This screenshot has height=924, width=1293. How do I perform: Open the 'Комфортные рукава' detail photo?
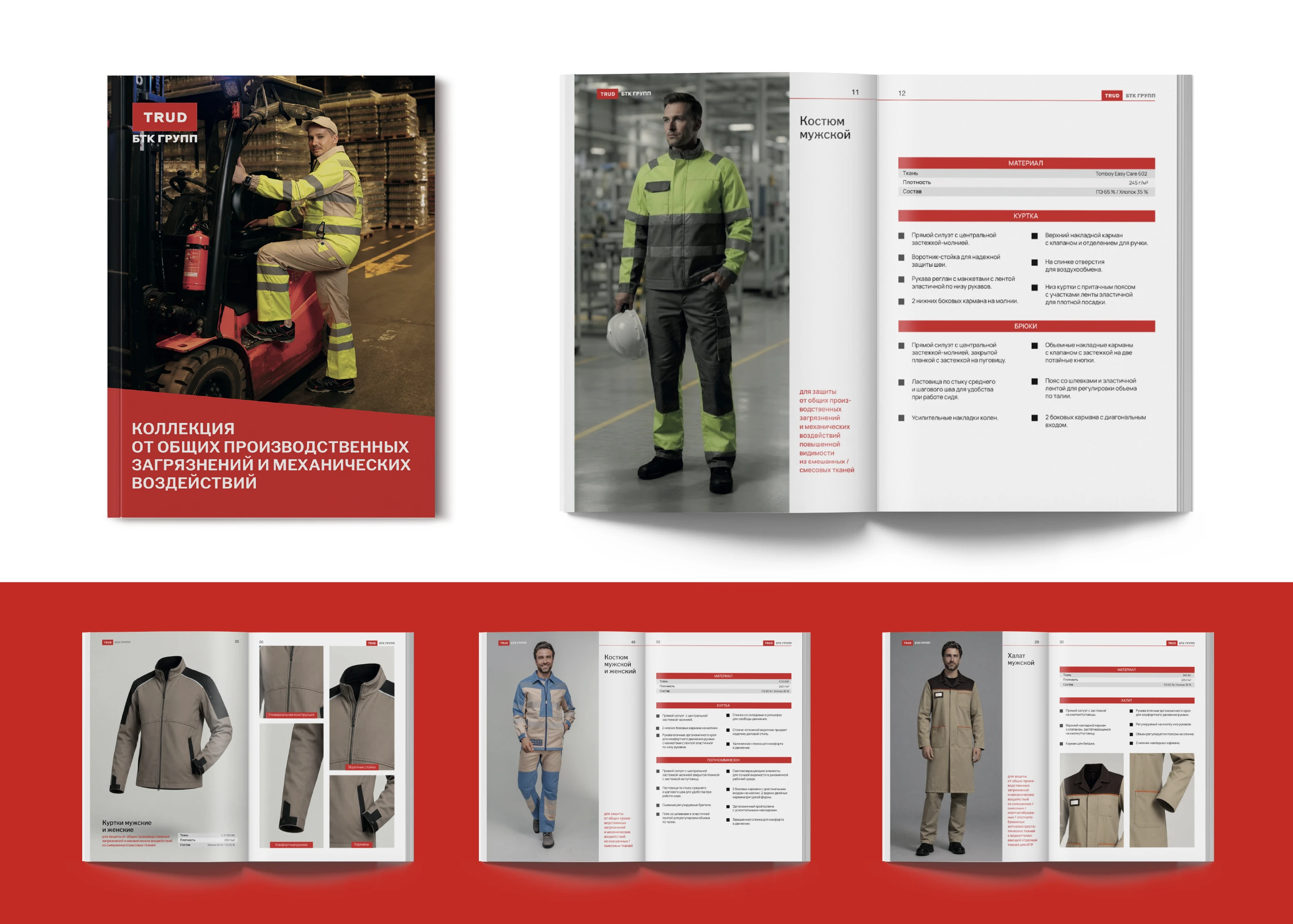pos(291,786)
